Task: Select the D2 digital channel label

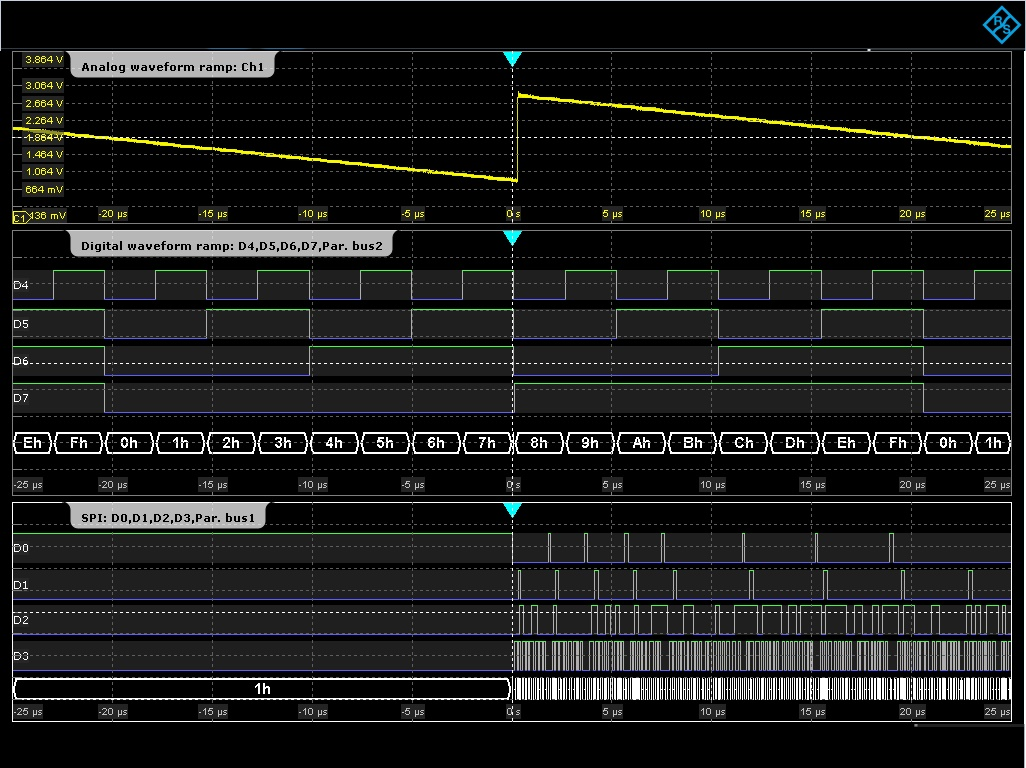Action: (x=21, y=620)
